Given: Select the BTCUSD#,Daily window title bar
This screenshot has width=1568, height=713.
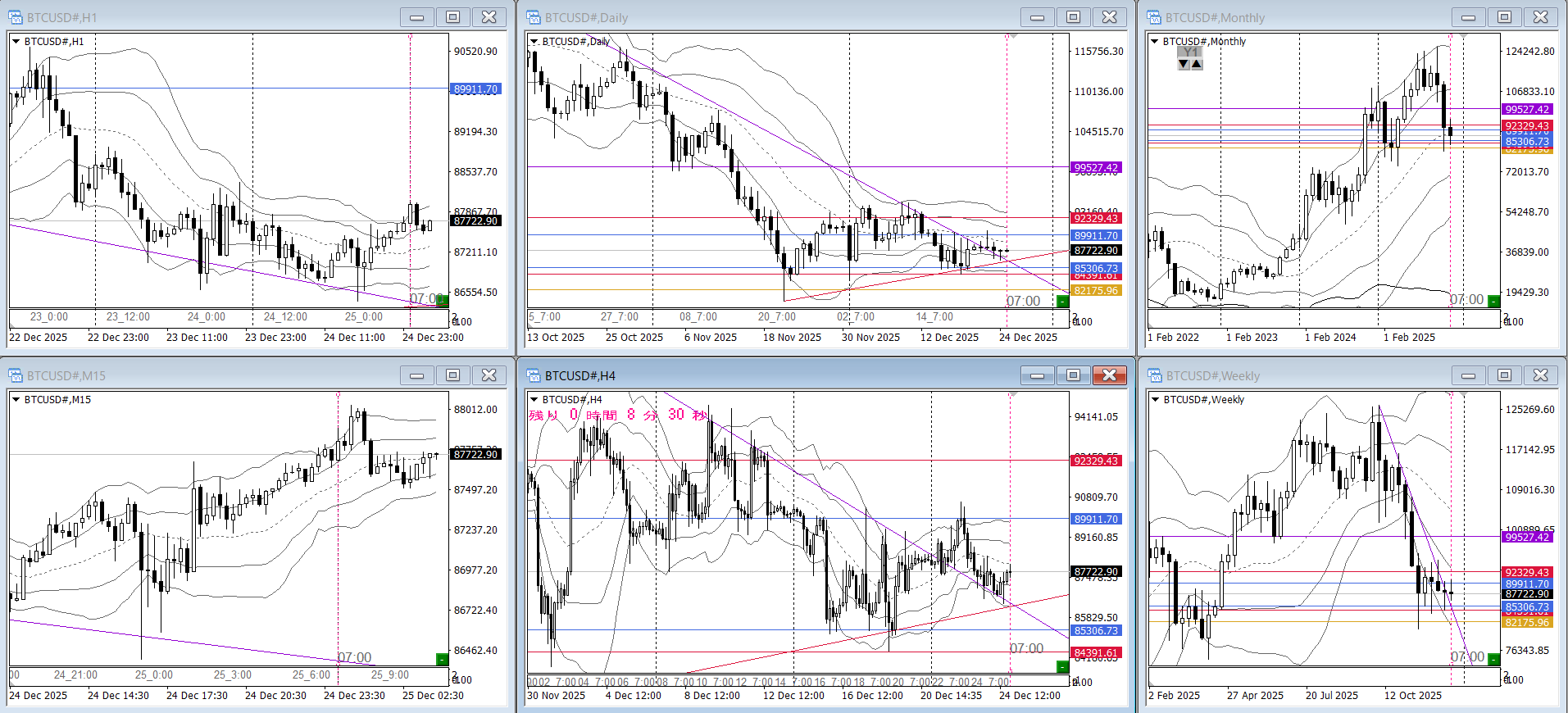Looking at the screenshot, I should (x=738, y=17).
